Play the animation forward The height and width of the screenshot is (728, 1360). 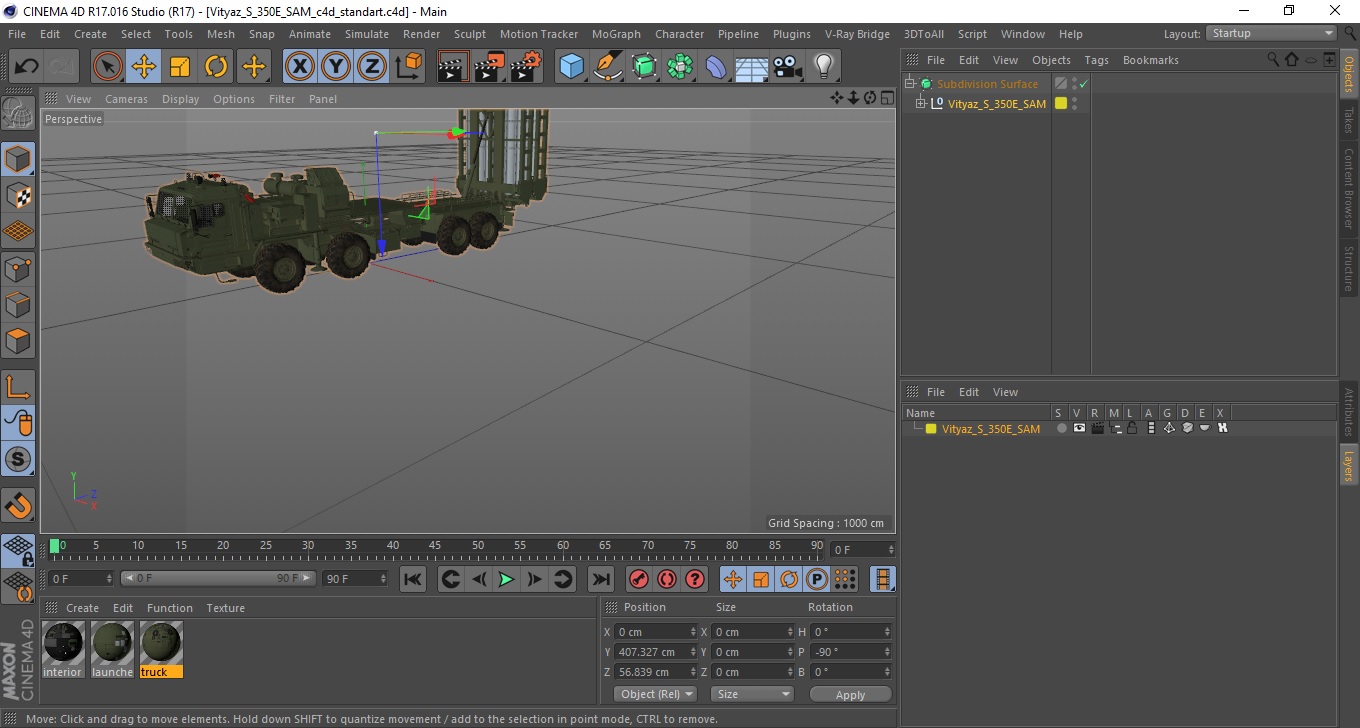[506, 579]
